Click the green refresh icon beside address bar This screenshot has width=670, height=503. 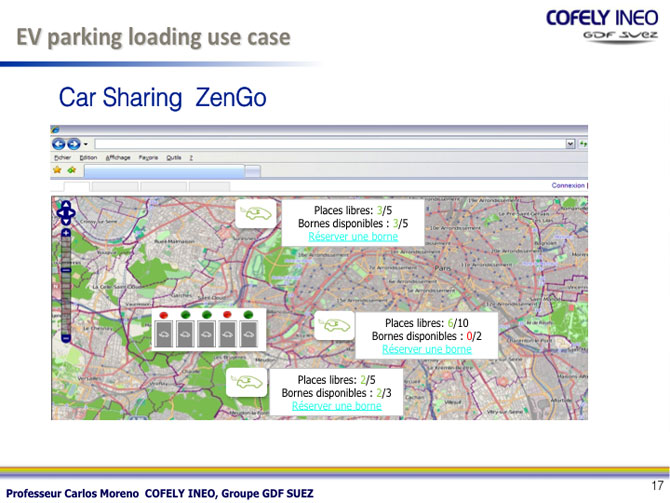(583, 144)
